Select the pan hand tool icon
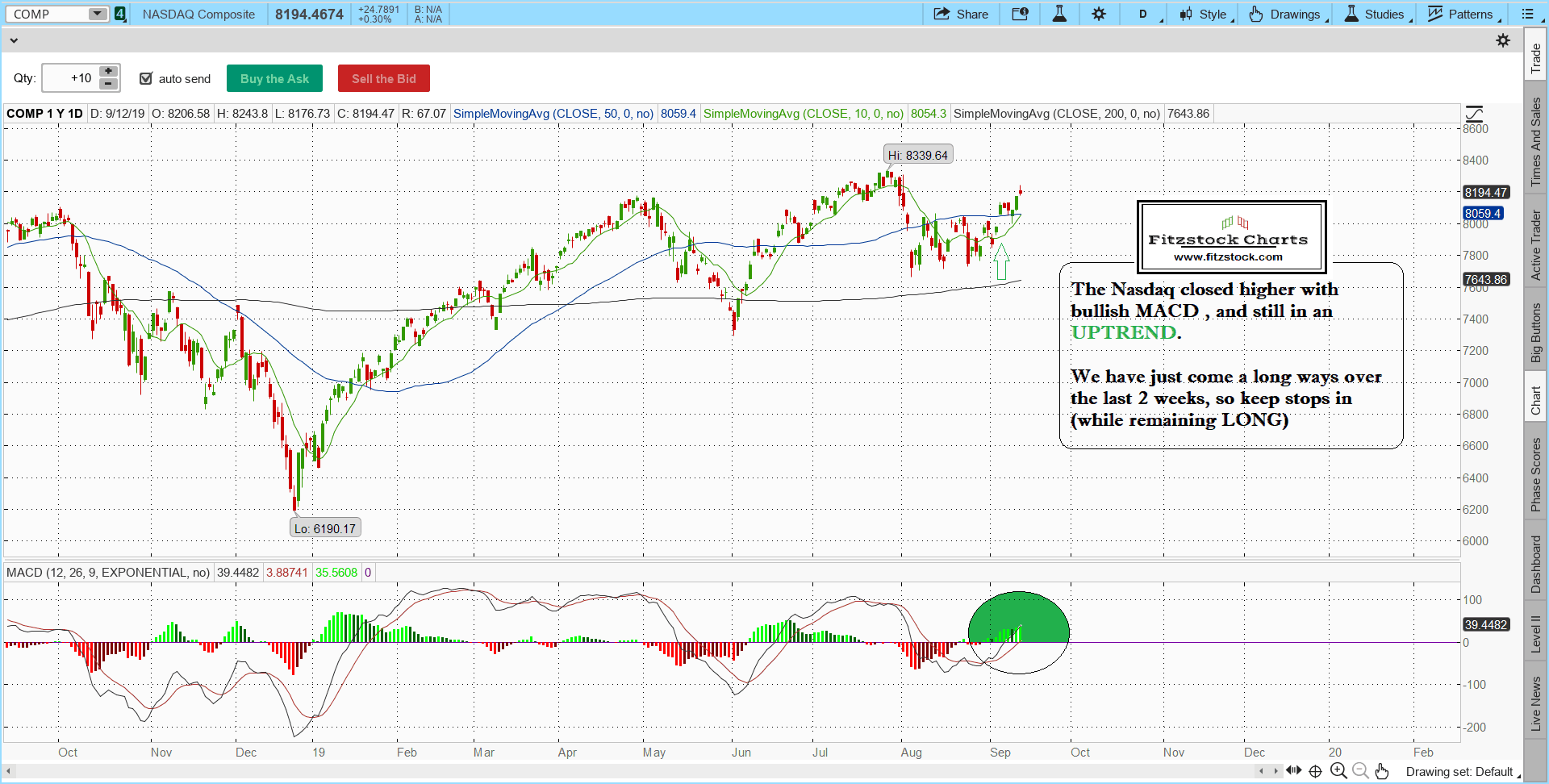Image resolution: width=1549 pixels, height=784 pixels. [x=1382, y=771]
